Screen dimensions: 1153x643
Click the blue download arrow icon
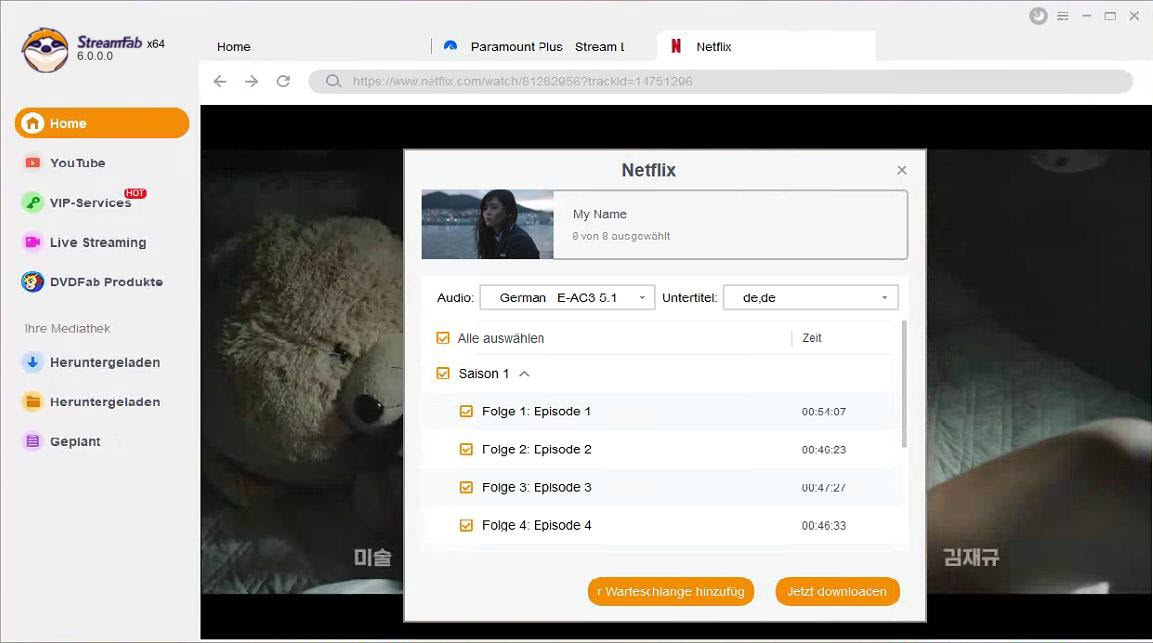(32, 362)
